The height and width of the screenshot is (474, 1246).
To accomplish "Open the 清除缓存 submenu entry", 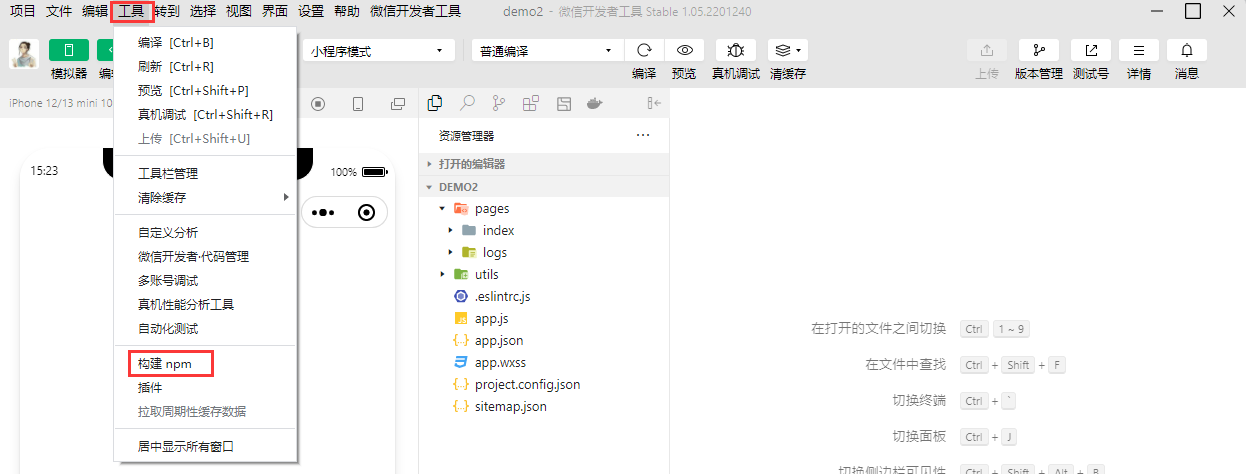I will click(206, 197).
